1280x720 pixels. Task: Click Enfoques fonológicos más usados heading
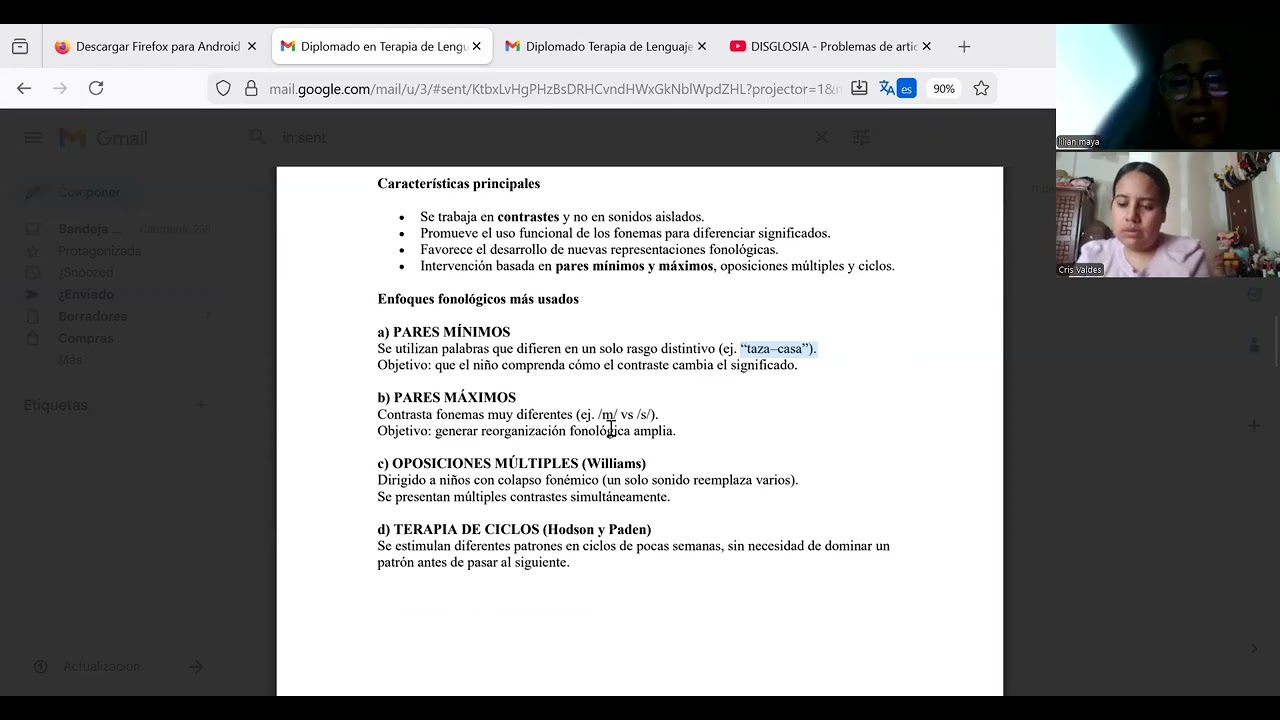pos(478,299)
